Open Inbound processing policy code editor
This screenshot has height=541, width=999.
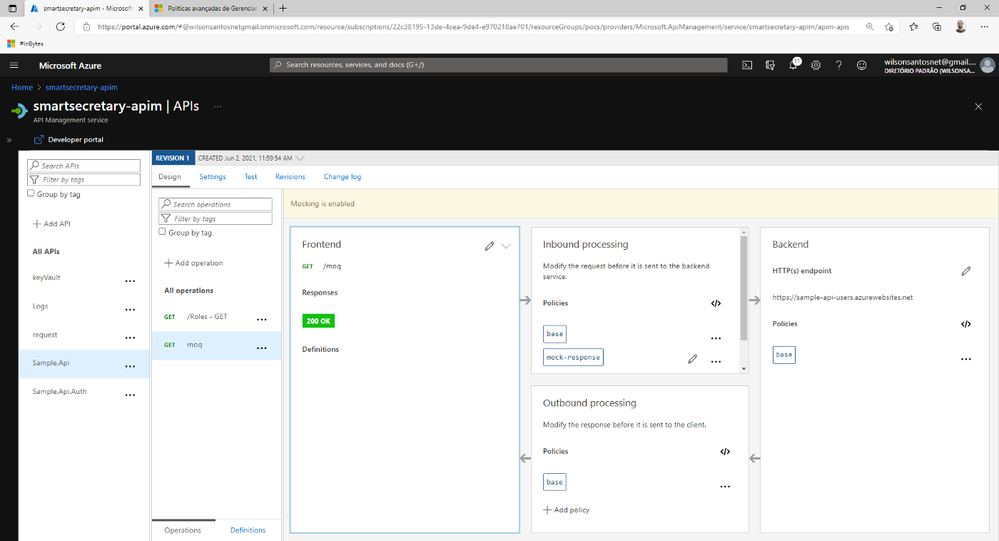coord(715,303)
